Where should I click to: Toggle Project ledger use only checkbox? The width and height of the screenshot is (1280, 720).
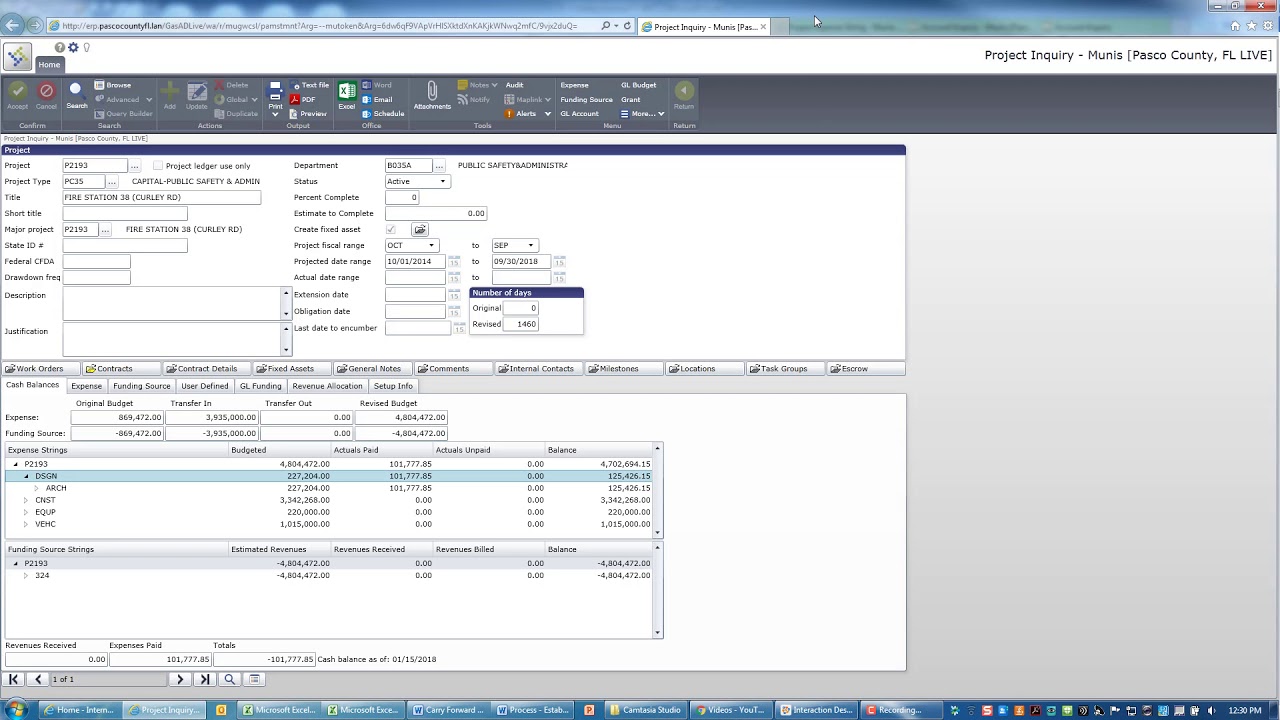click(x=158, y=166)
